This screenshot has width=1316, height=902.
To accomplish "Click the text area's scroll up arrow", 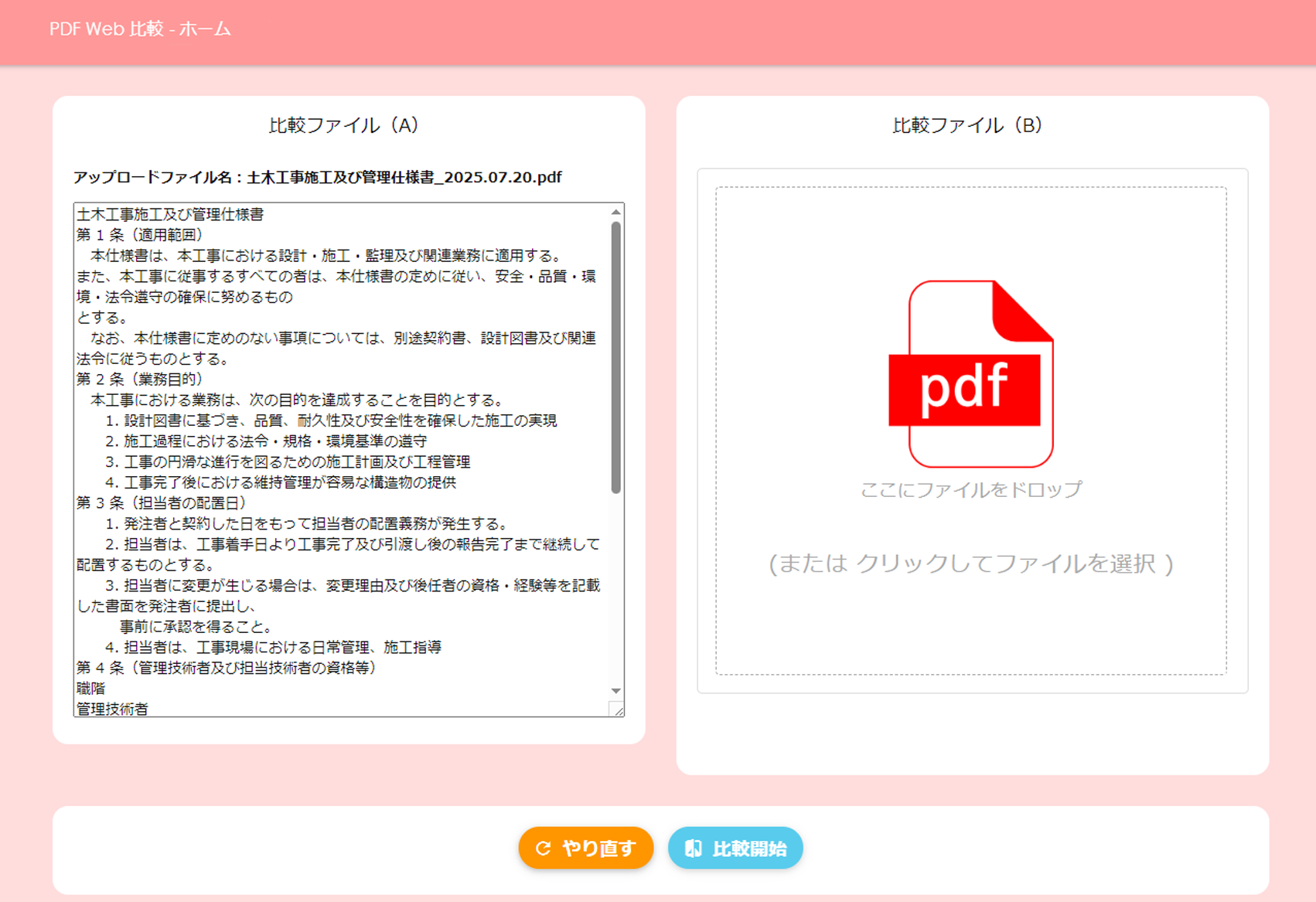I will 616,212.
